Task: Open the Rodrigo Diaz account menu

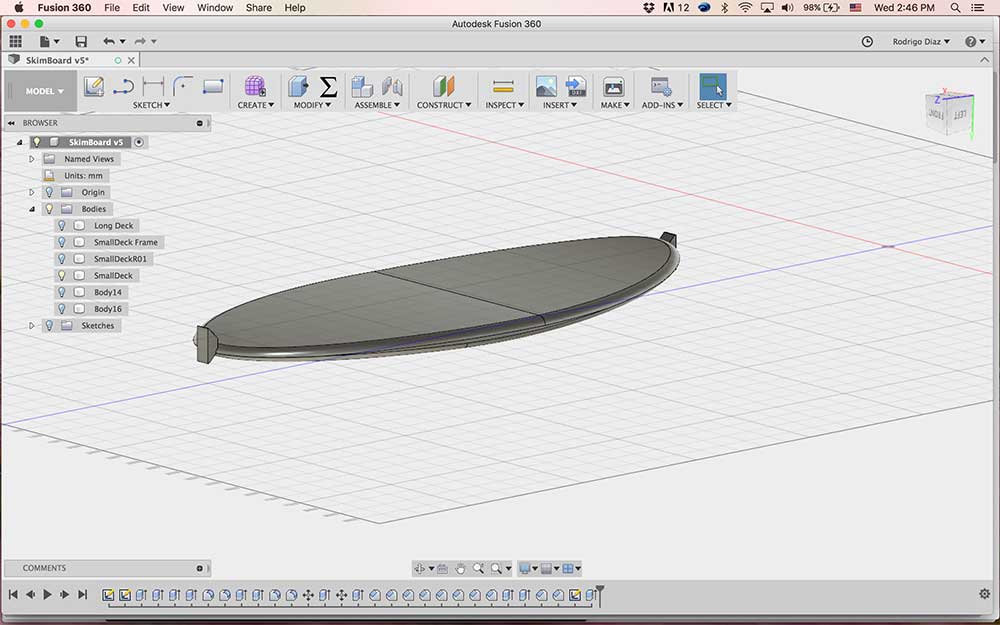Action: coord(921,41)
